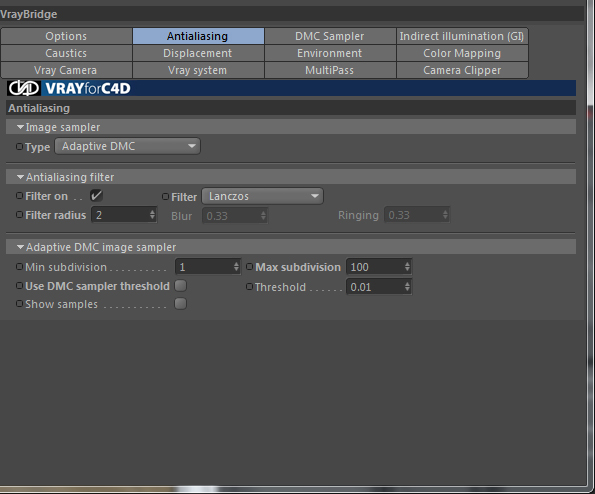The height and width of the screenshot is (494, 595).
Task: Open the Options tab
Action: (x=66, y=36)
